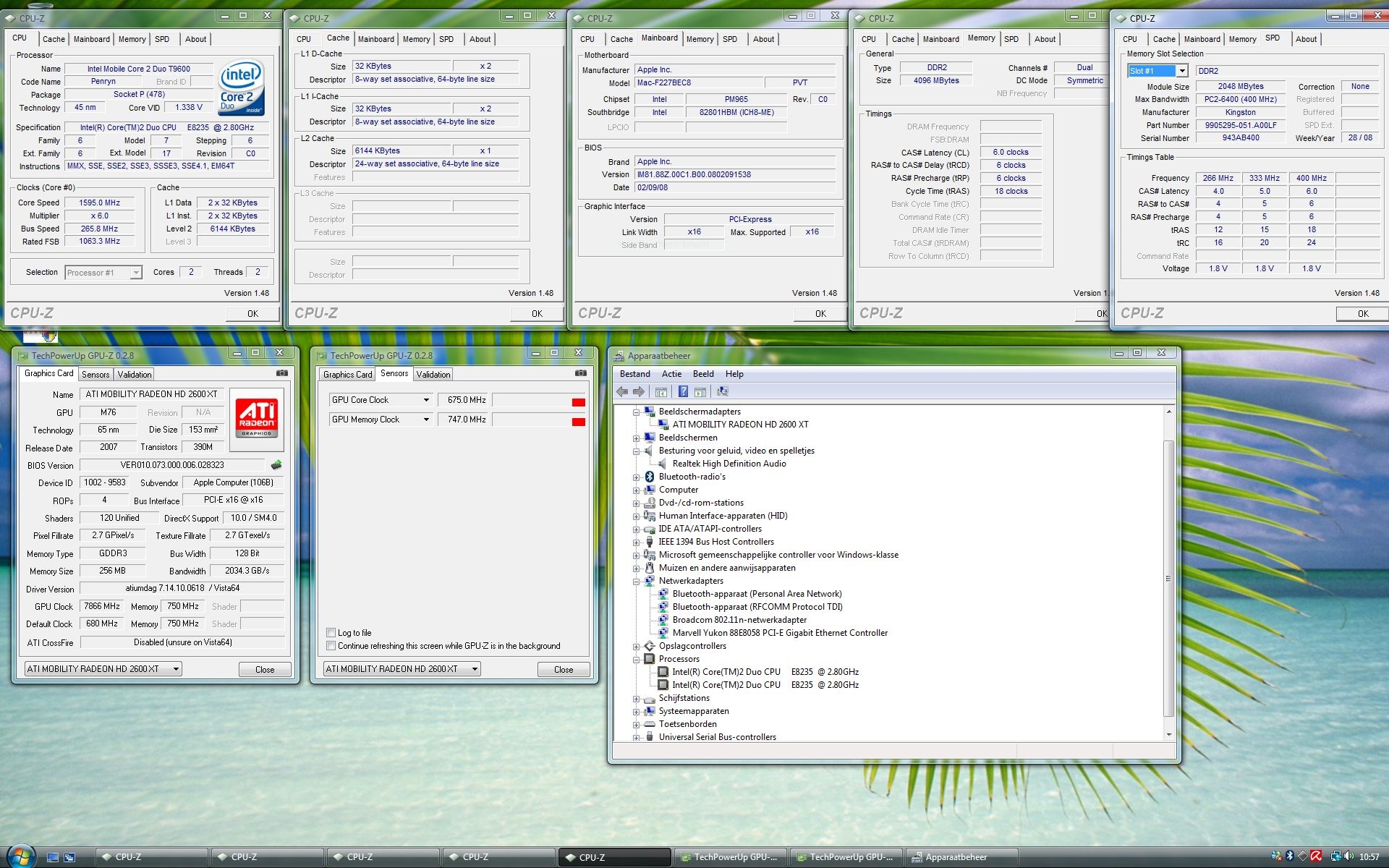This screenshot has width=1389, height=868.
Task: Enable the Log to file checkbox
Action: pos(331,632)
